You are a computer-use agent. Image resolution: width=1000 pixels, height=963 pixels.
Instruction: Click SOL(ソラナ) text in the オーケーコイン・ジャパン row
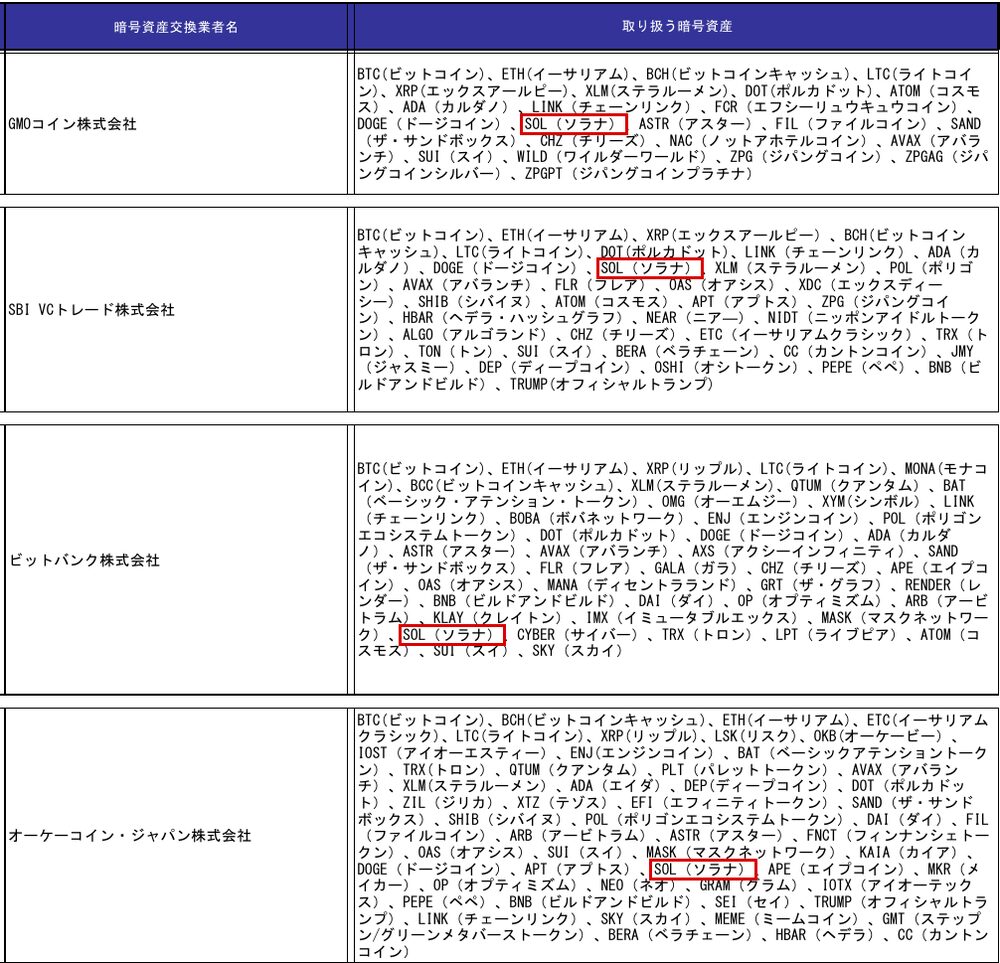pos(699,869)
